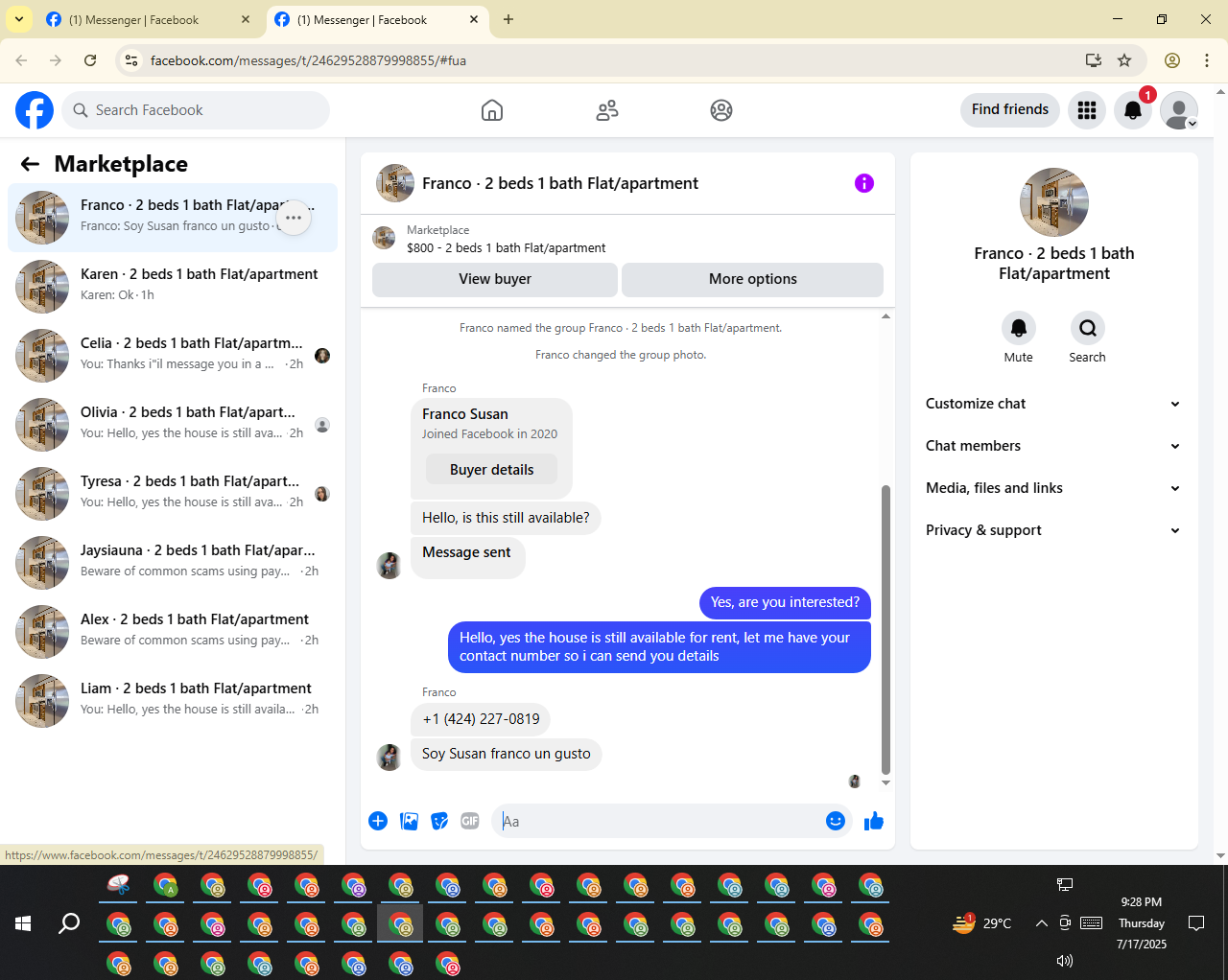Open Olivia 2 beds 1 bath conversation
The width and height of the screenshot is (1228, 980).
pyautogui.click(x=173, y=425)
